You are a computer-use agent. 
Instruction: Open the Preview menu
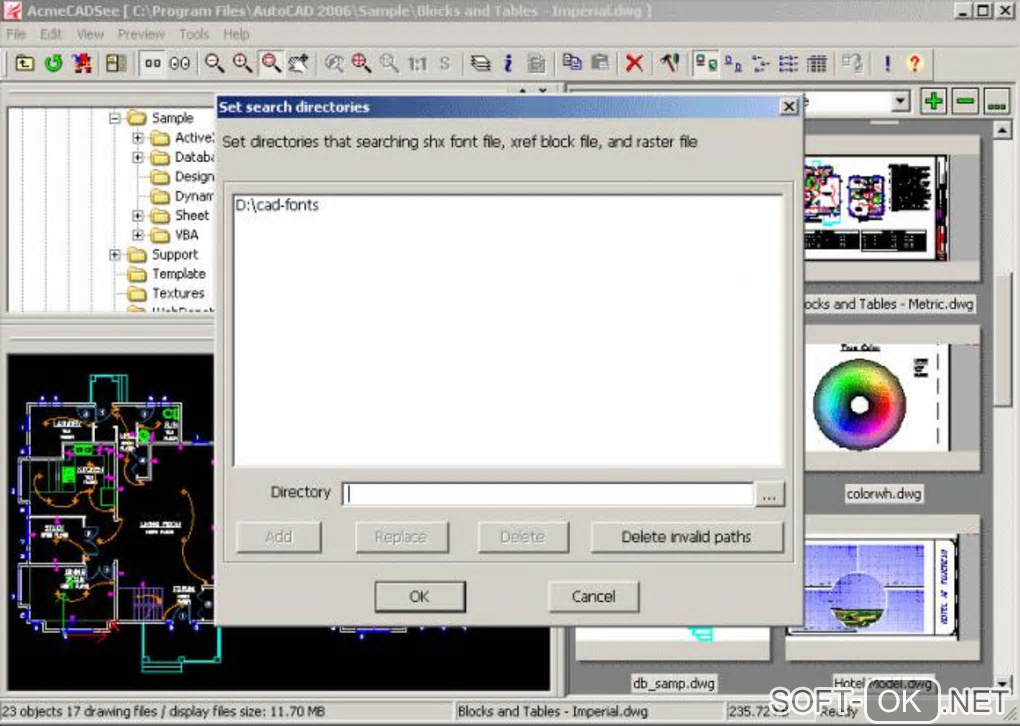(141, 34)
